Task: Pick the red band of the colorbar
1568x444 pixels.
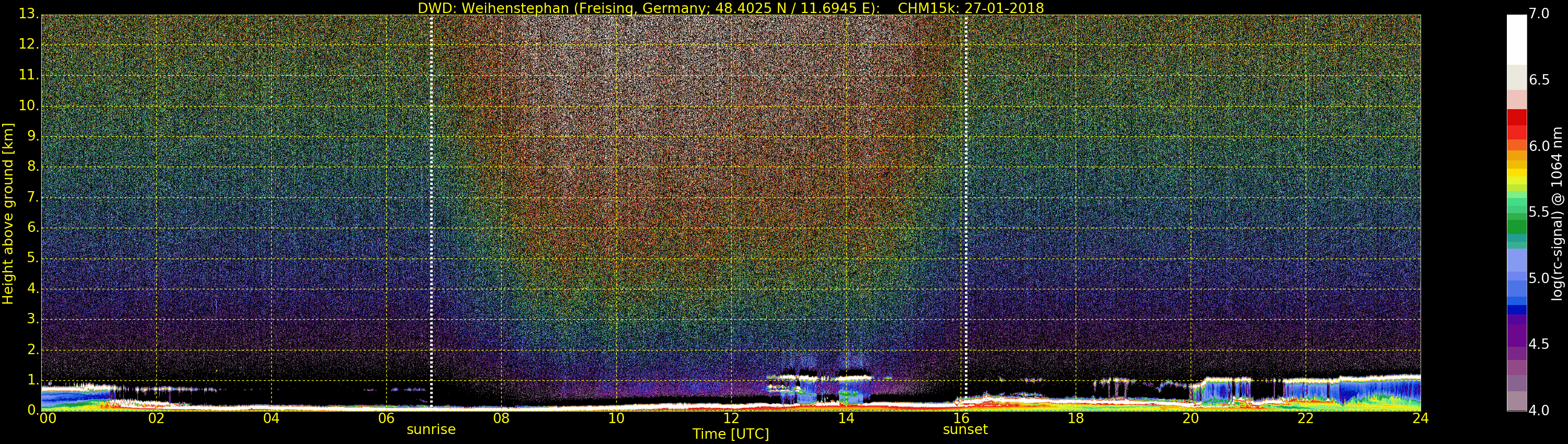Action: point(1516,117)
